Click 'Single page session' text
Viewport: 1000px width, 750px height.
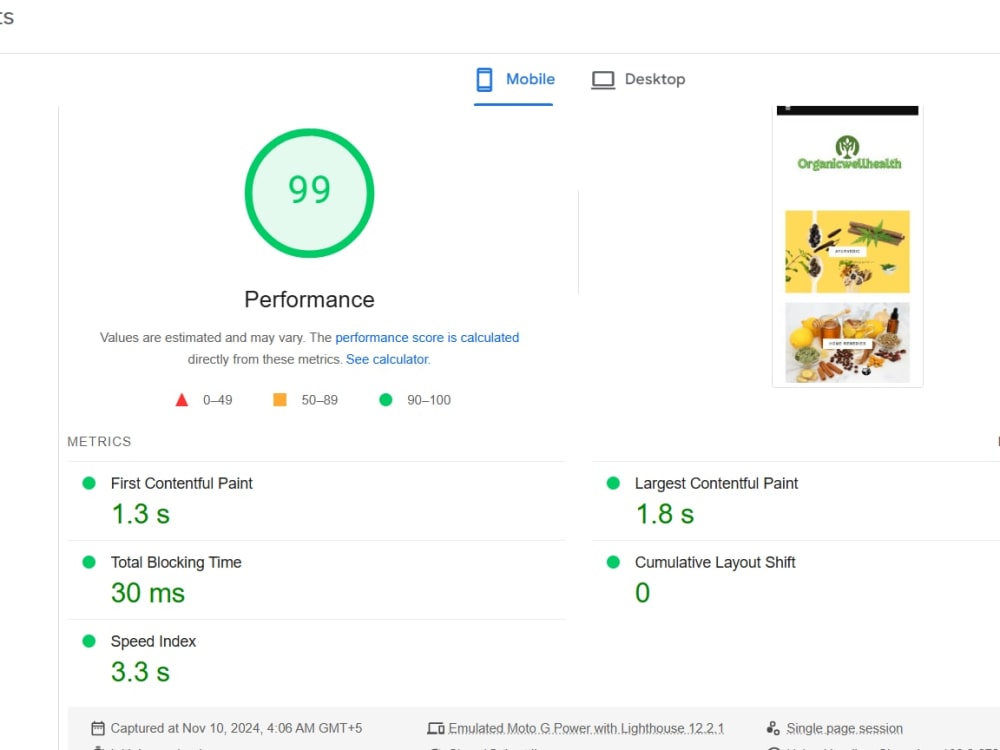(x=844, y=728)
